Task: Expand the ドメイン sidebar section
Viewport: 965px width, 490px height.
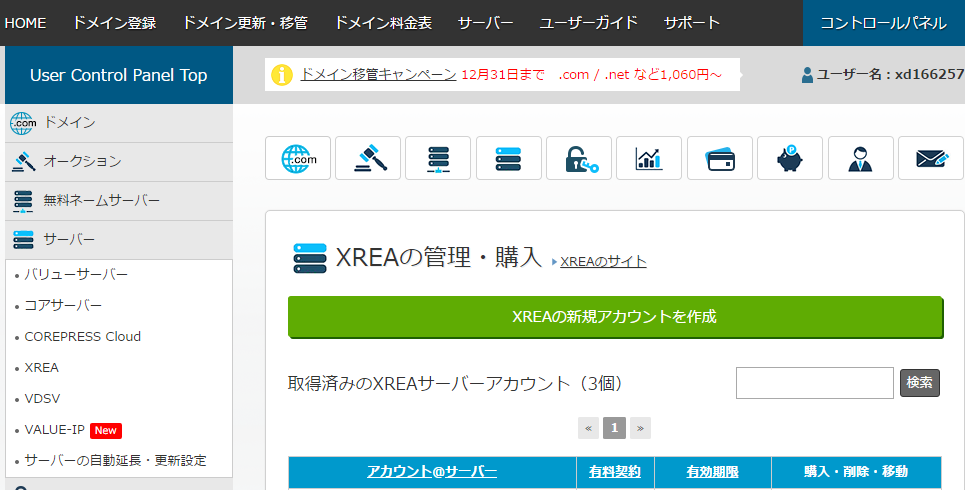Action: coord(119,123)
